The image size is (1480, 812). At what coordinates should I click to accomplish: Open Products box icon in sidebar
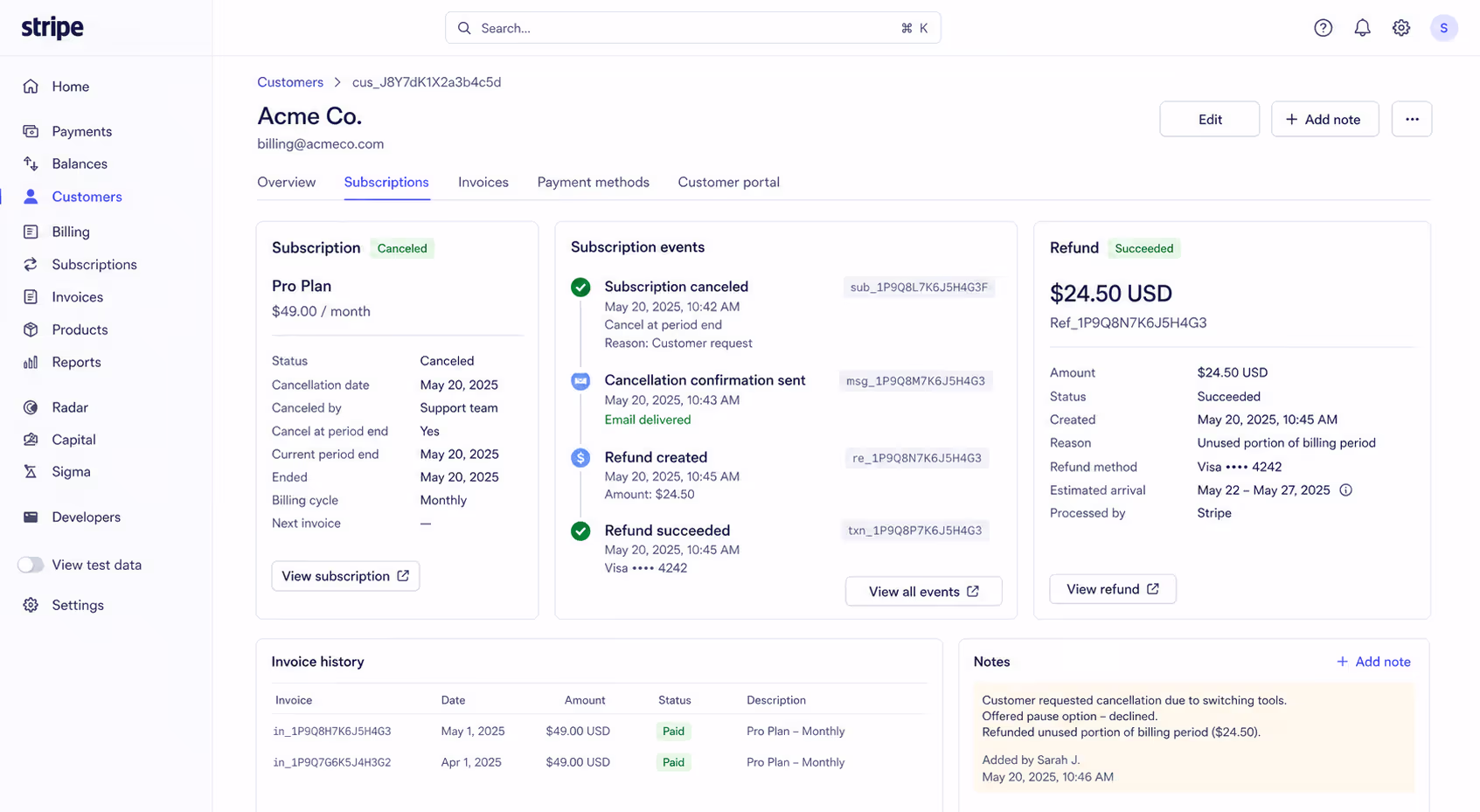(31, 330)
